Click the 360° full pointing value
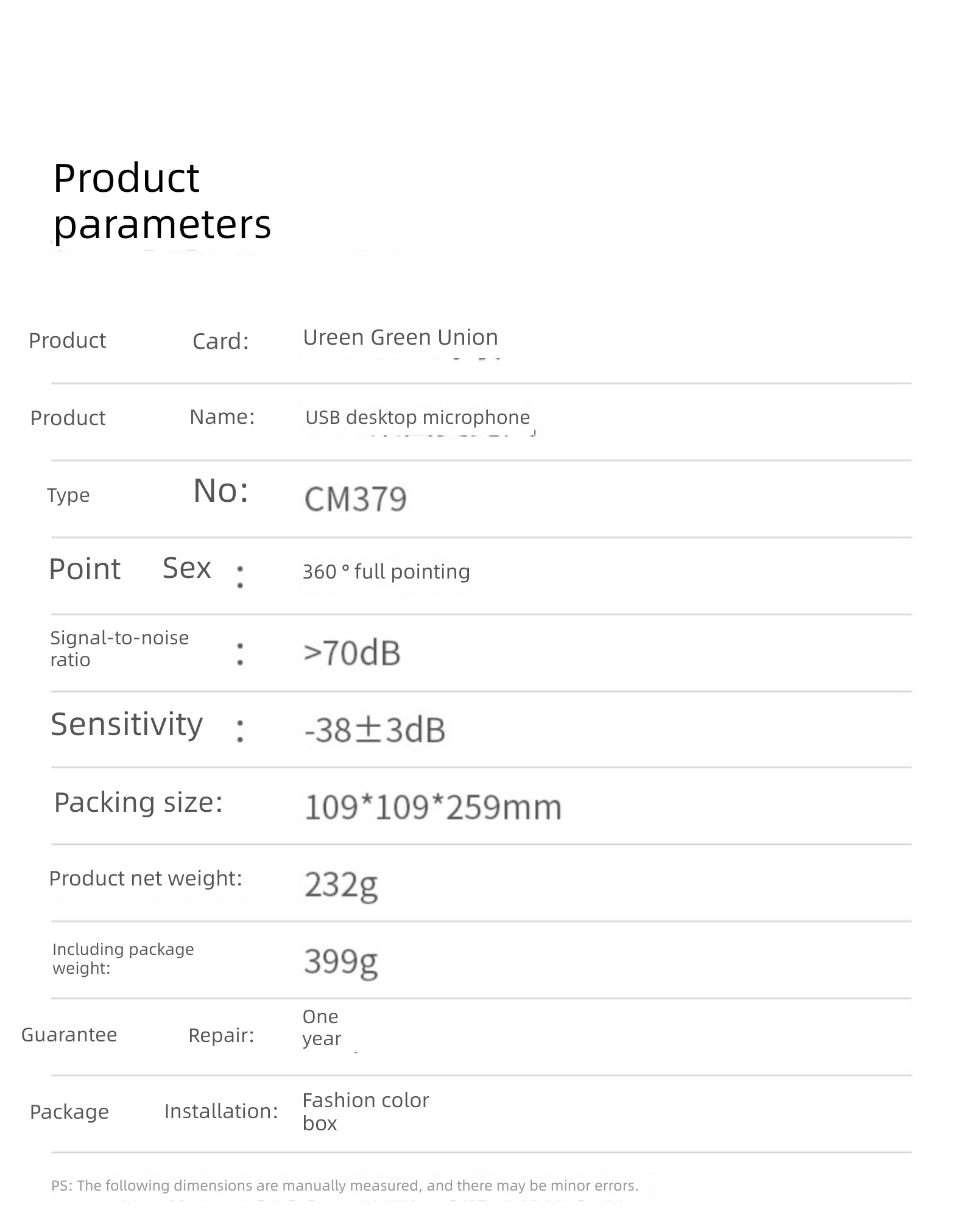This screenshot has height=1232, width=963. tap(386, 572)
